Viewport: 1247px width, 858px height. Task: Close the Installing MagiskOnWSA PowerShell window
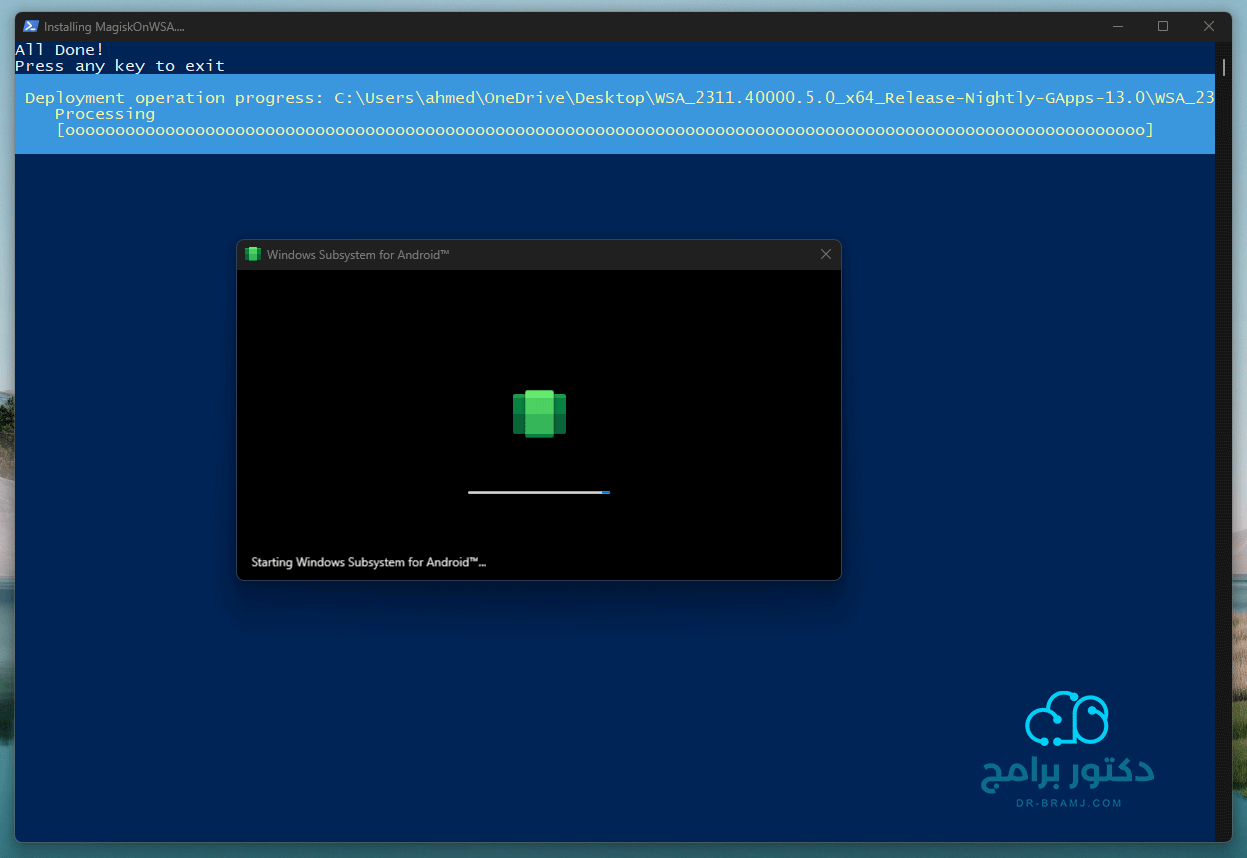[1209, 26]
